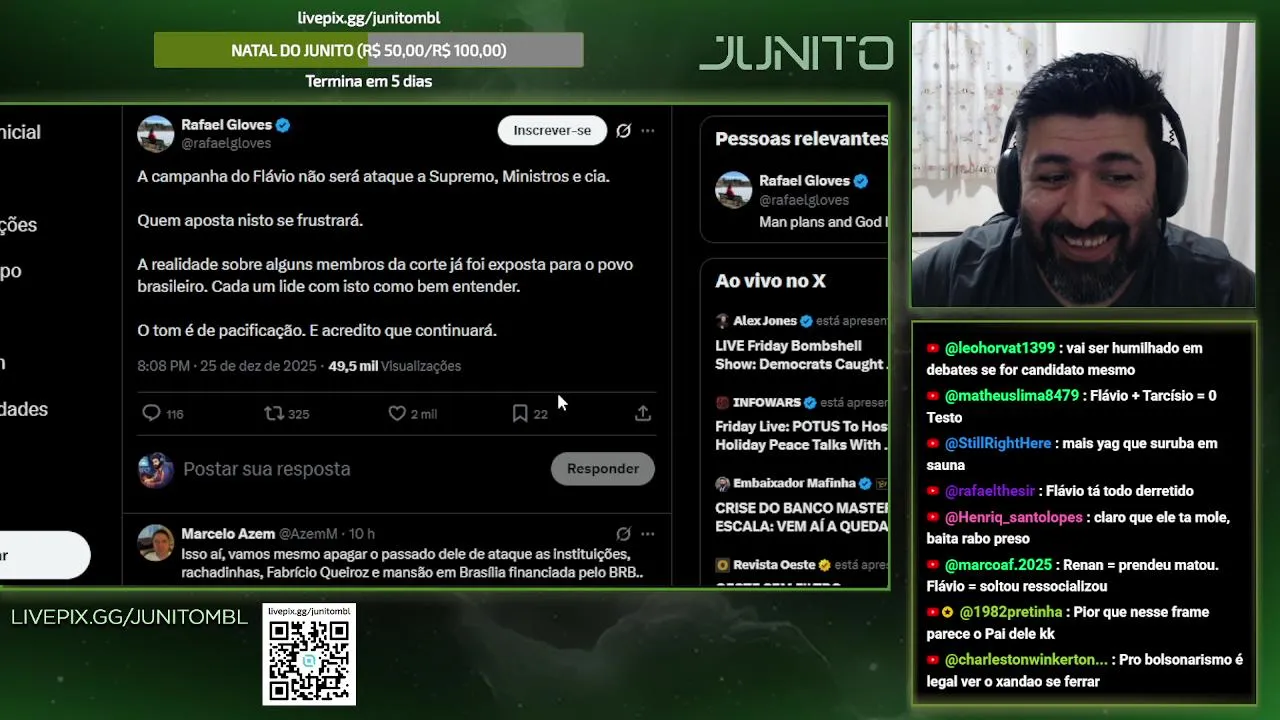Click the @leohorvat1399 chat username
Screen dimensions: 1280x720
pyautogui.click(x=1000, y=348)
